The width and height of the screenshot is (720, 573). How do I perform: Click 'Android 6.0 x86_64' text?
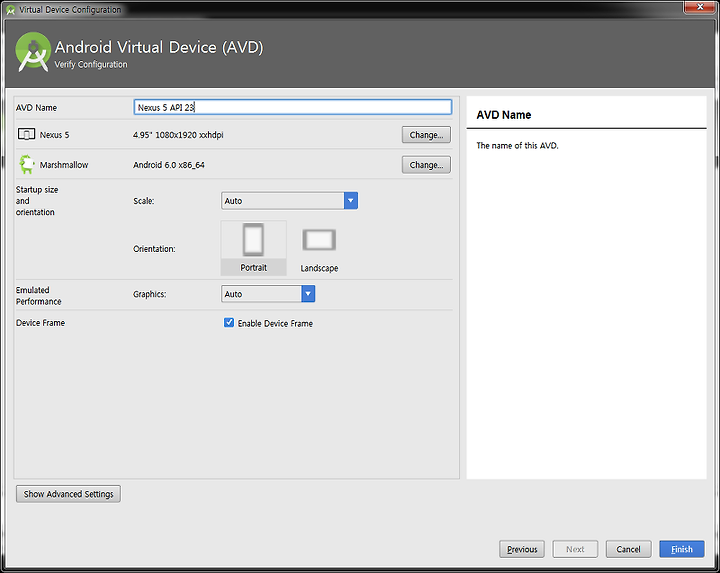169,165
